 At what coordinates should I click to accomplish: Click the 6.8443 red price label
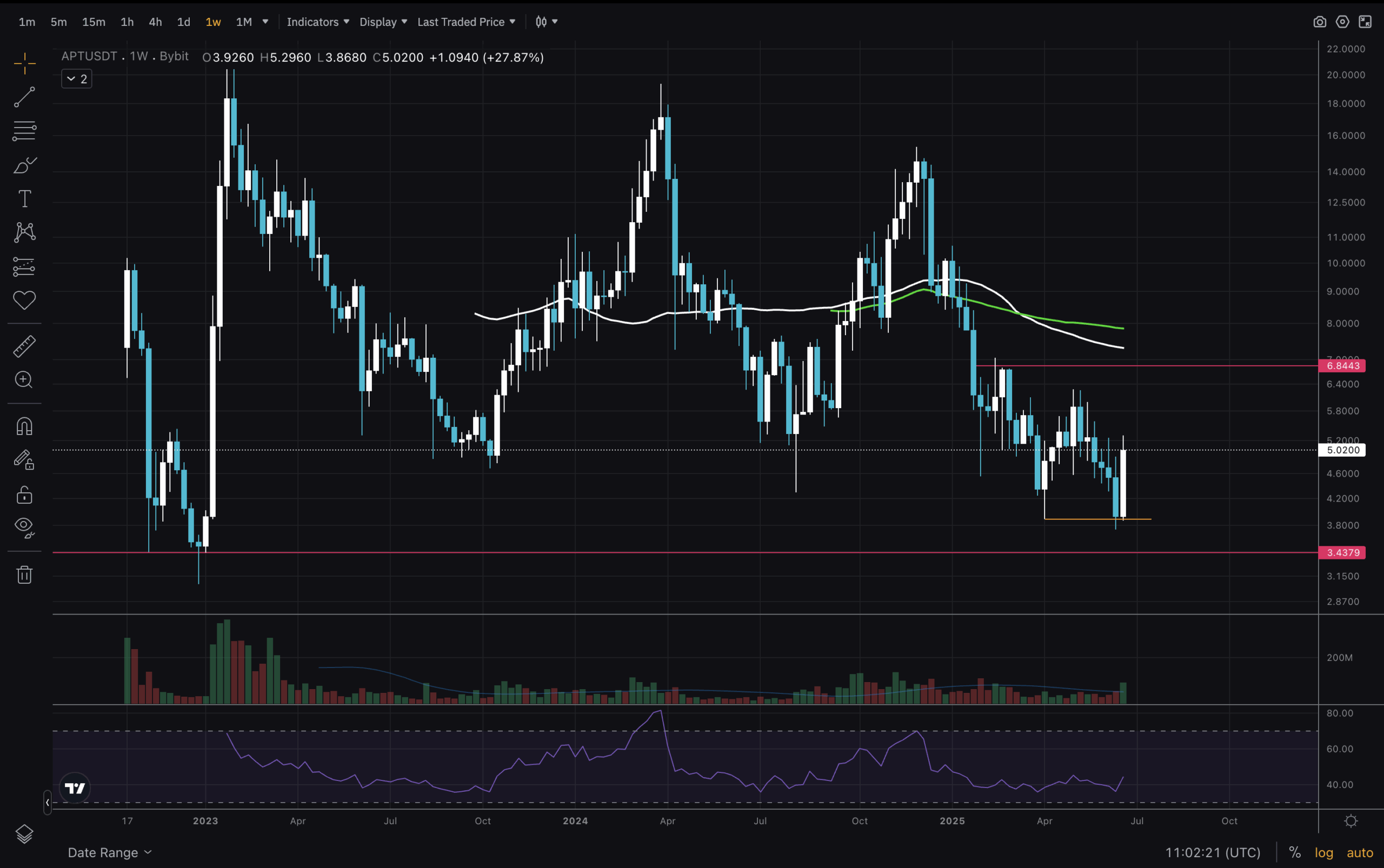click(1342, 366)
